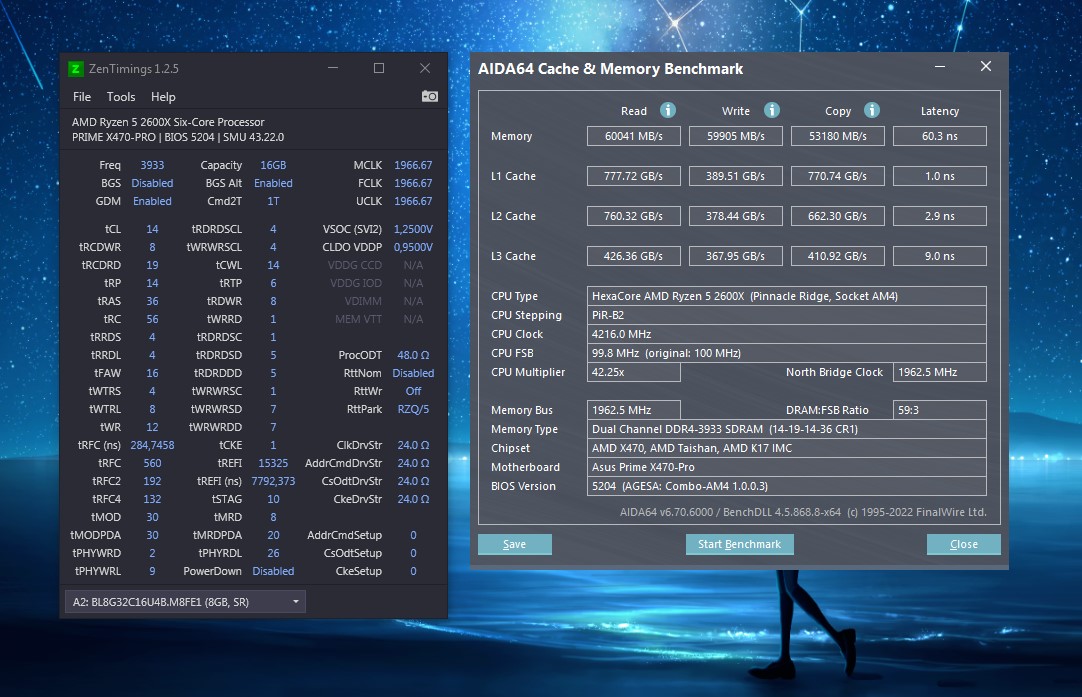Click the RttPark value RZQ/5

pos(413,409)
